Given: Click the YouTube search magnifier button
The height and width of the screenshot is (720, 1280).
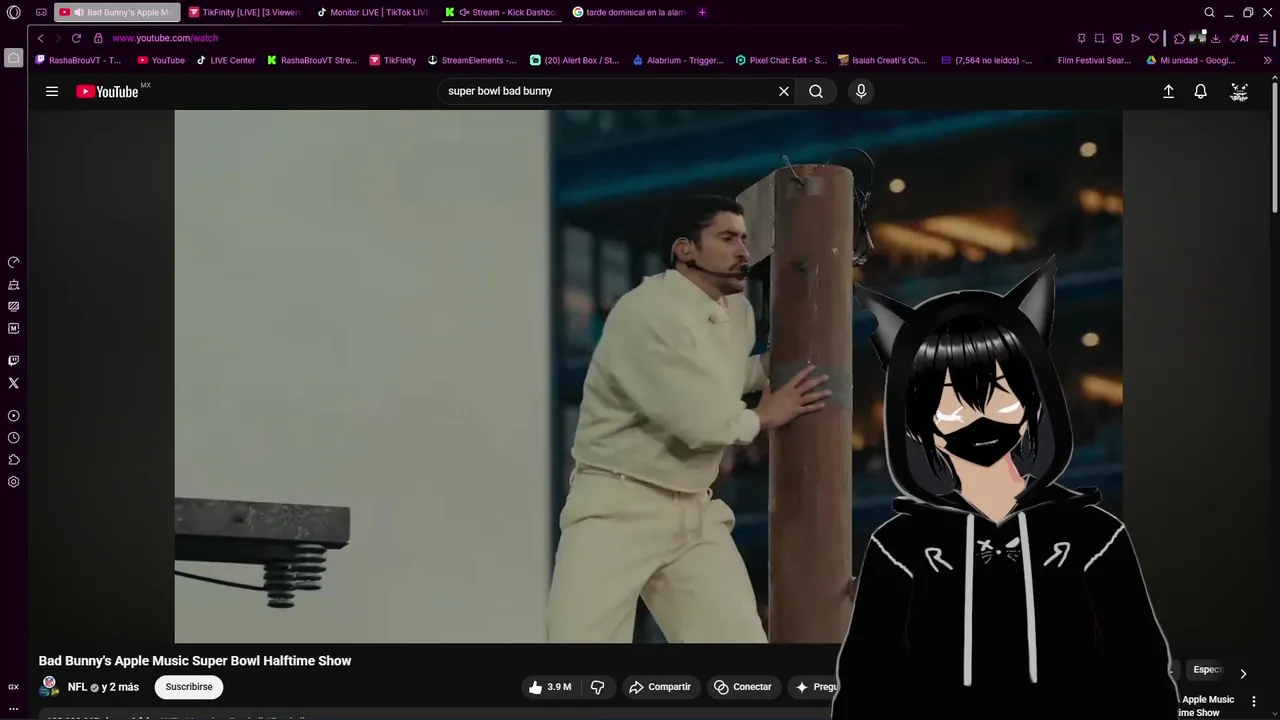Looking at the screenshot, I should tap(816, 91).
